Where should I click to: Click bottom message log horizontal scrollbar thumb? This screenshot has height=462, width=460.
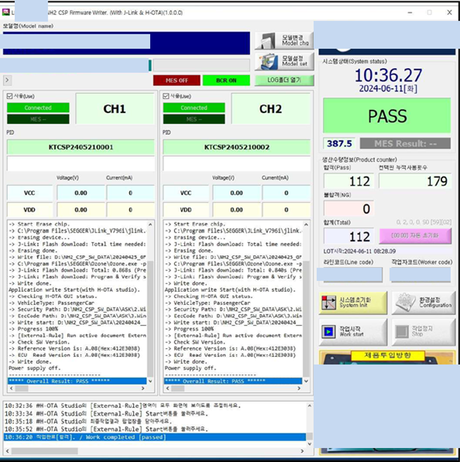(x=45, y=451)
